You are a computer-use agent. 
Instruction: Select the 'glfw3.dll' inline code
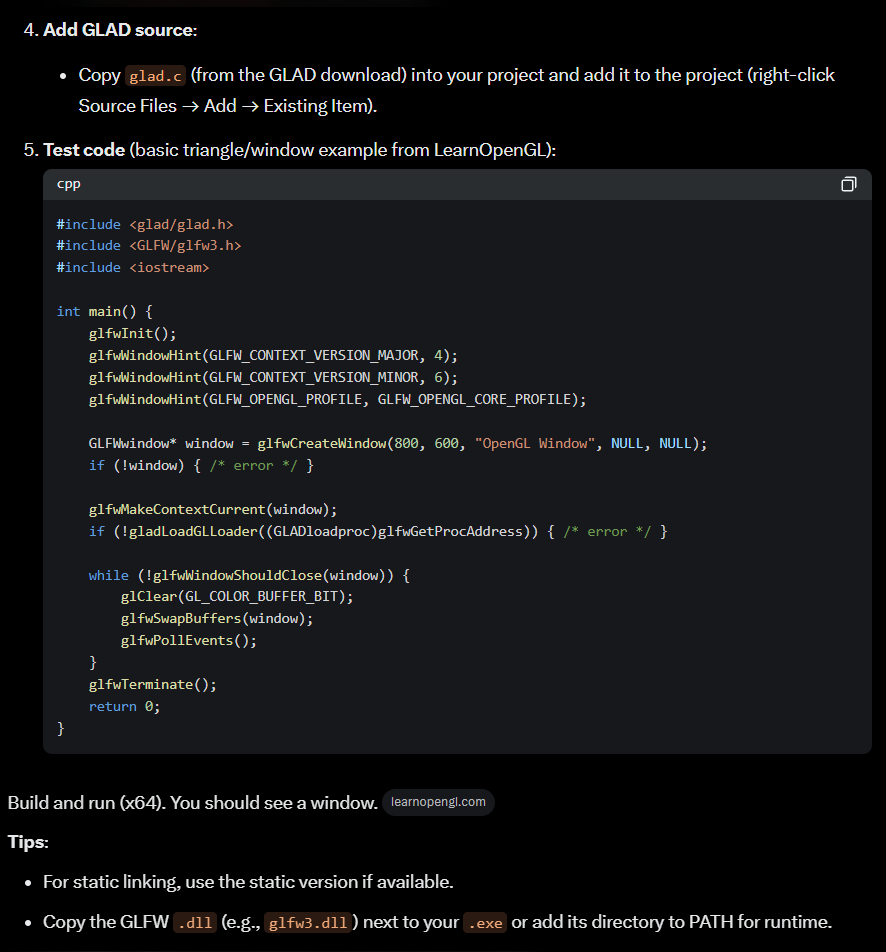coord(308,923)
